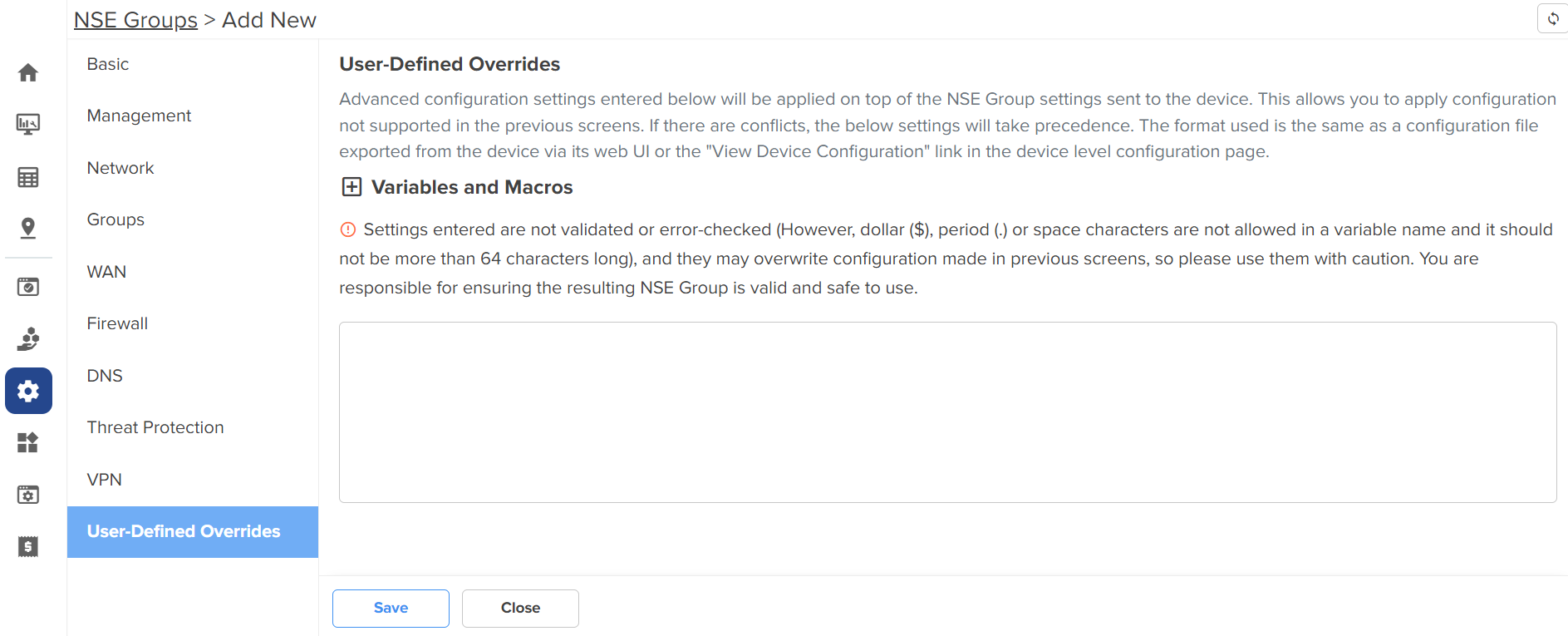Click the Close button
The image size is (1568, 636).
(x=520, y=609)
